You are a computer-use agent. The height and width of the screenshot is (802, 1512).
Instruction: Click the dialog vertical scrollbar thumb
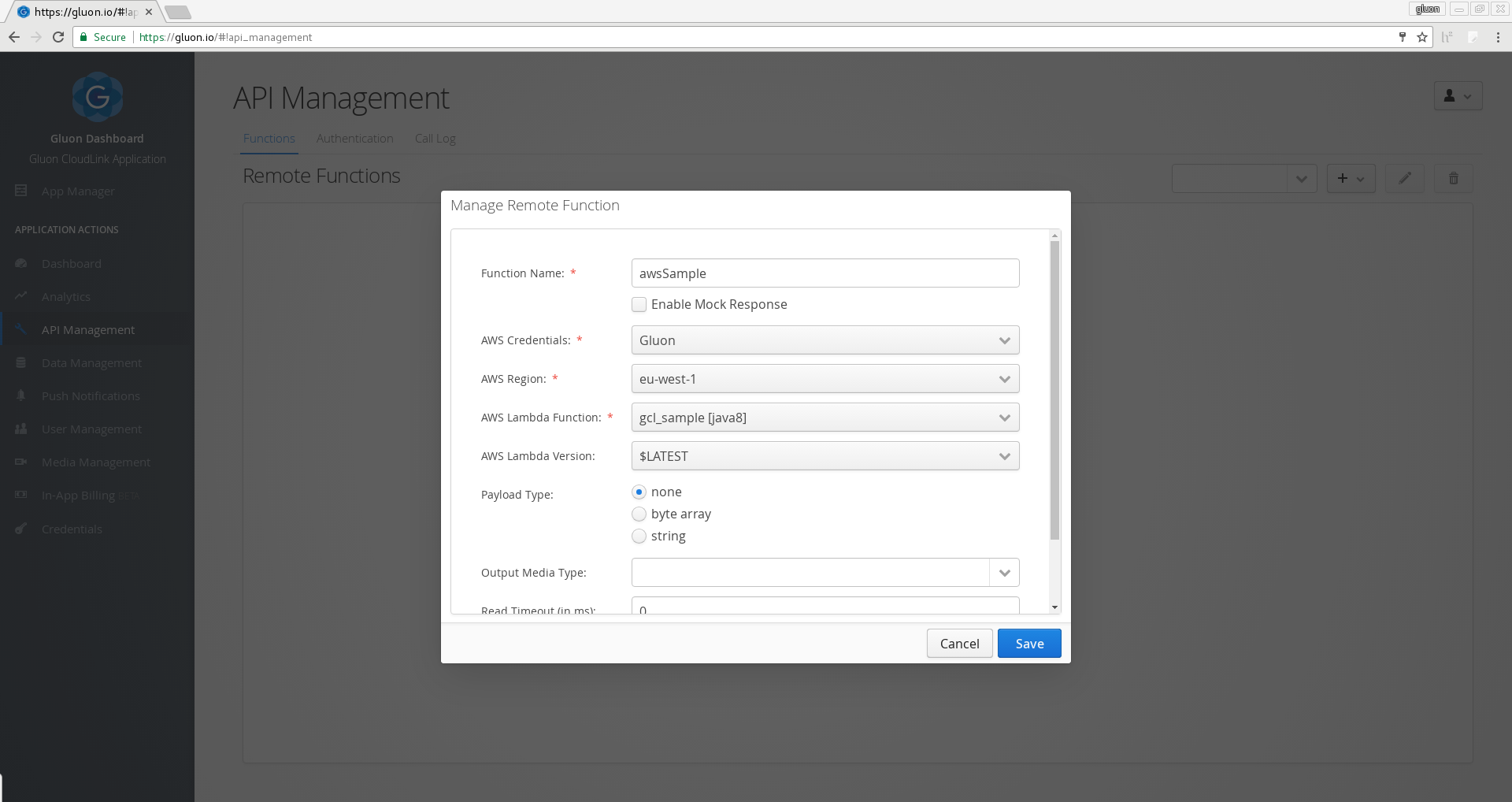point(1055,390)
